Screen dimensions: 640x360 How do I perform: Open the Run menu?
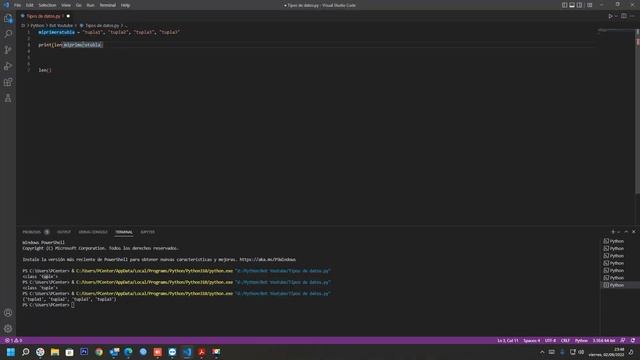coord(90,5)
